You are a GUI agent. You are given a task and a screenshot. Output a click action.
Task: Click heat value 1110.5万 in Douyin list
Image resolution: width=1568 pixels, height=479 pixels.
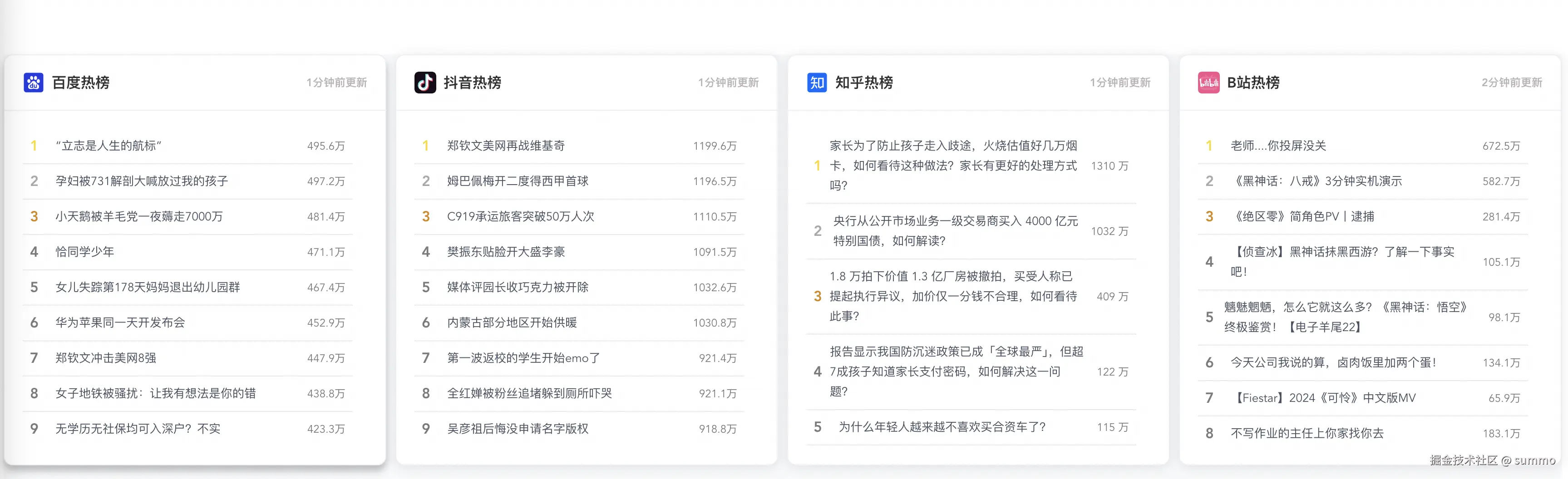pos(715,216)
